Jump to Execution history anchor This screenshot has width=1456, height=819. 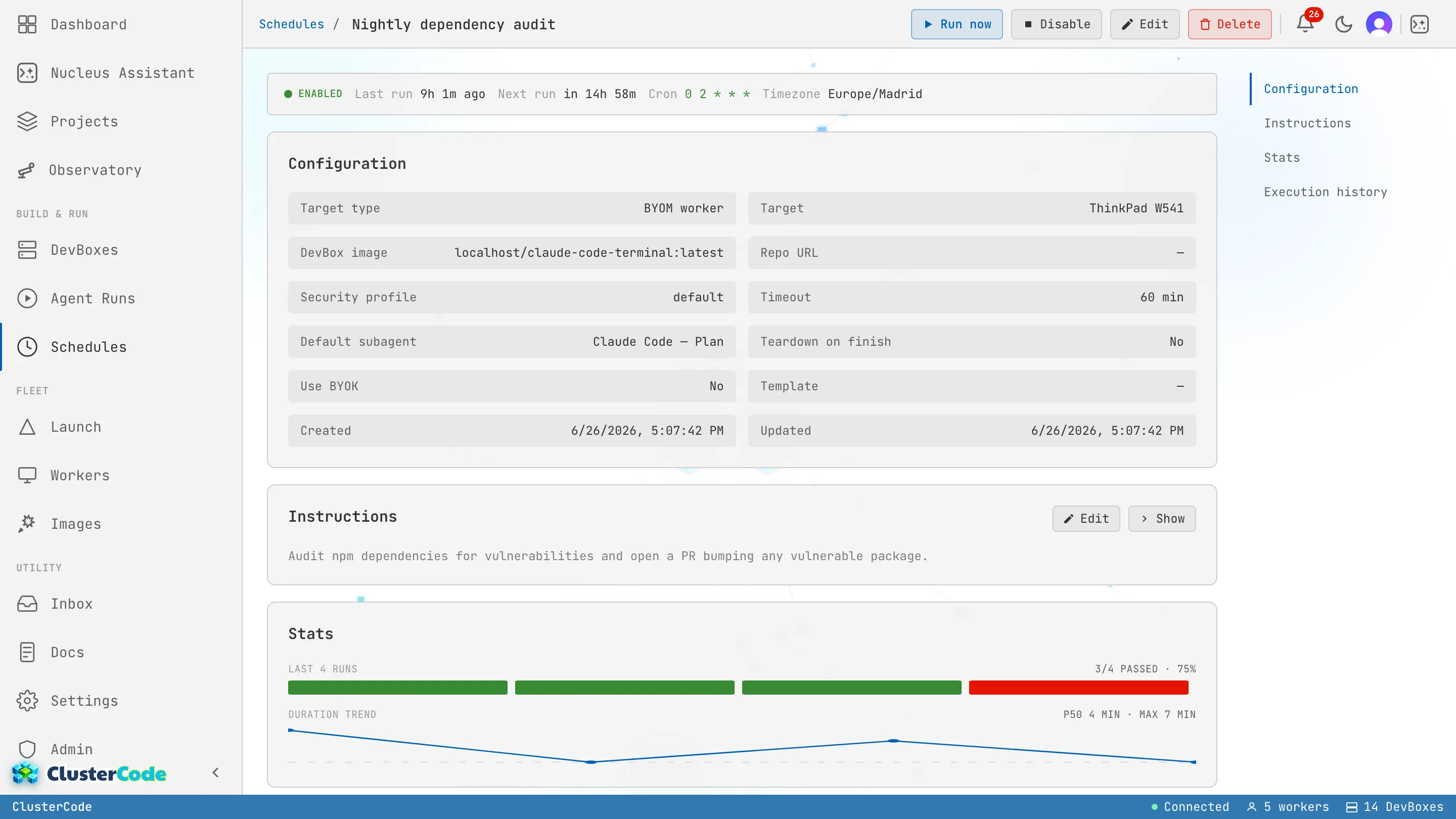point(1326,192)
